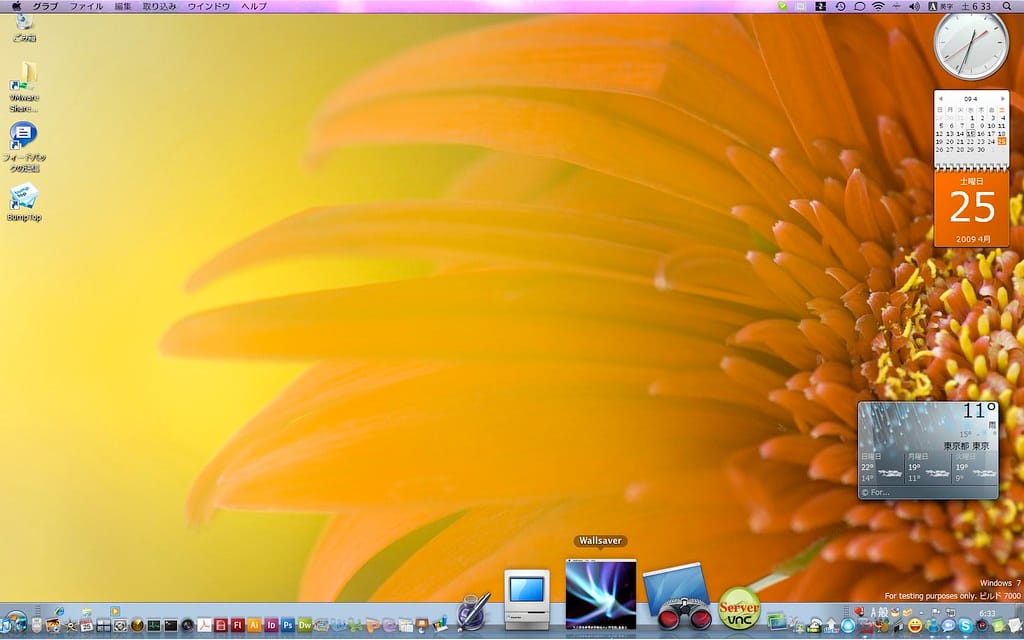This screenshot has width=1024, height=640.
Task: Click the speech bubble icon in menu bar
Action: pos(859,6)
